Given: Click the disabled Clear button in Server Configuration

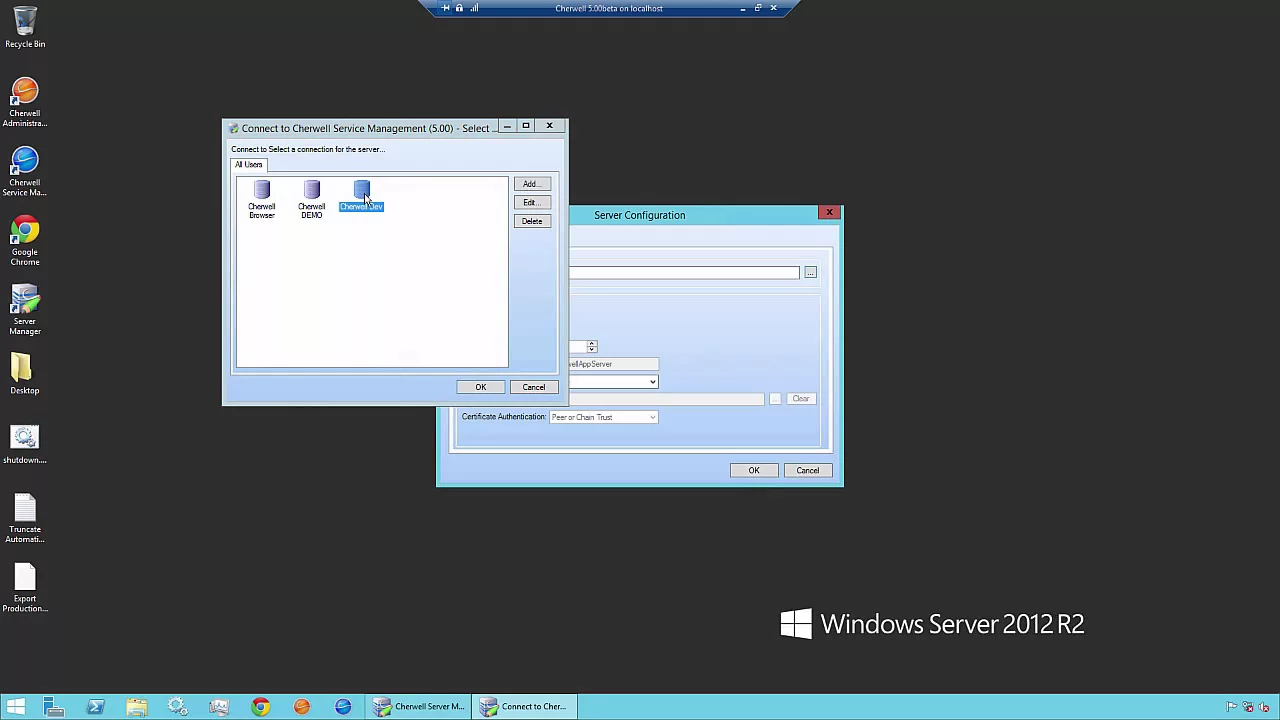Looking at the screenshot, I should [x=801, y=399].
